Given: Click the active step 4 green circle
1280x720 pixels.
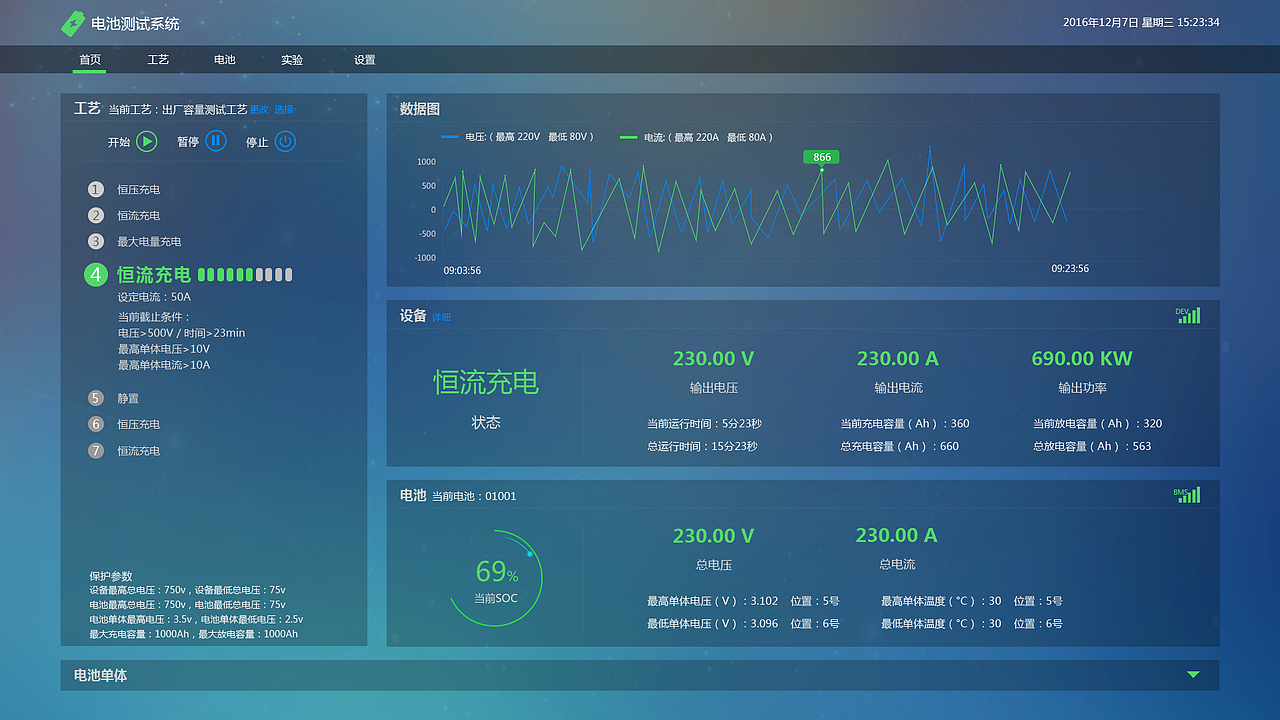Looking at the screenshot, I should [96, 274].
